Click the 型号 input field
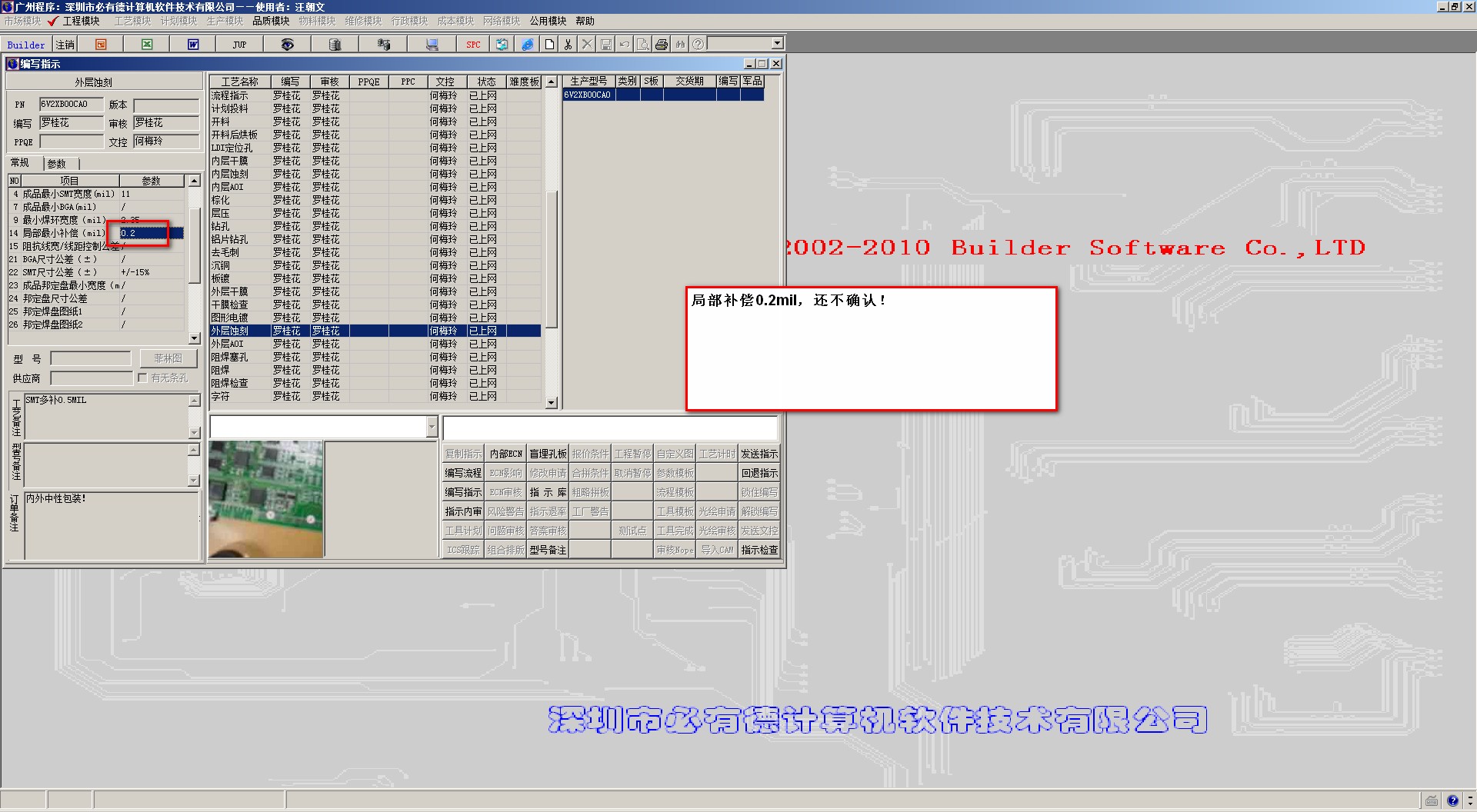The image size is (1477, 812). [91, 358]
